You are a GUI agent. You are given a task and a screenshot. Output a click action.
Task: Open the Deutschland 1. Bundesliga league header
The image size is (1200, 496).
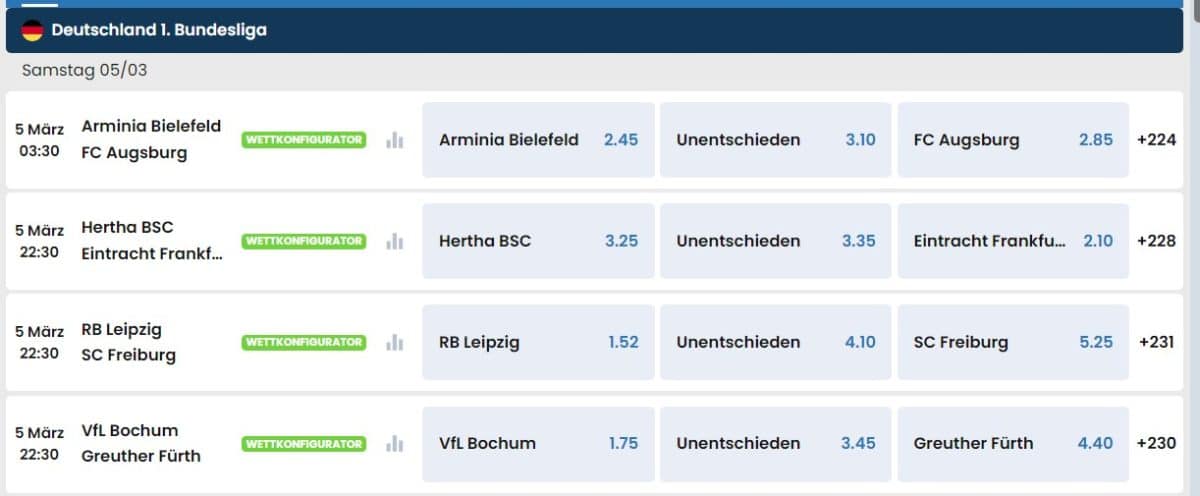coord(160,31)
